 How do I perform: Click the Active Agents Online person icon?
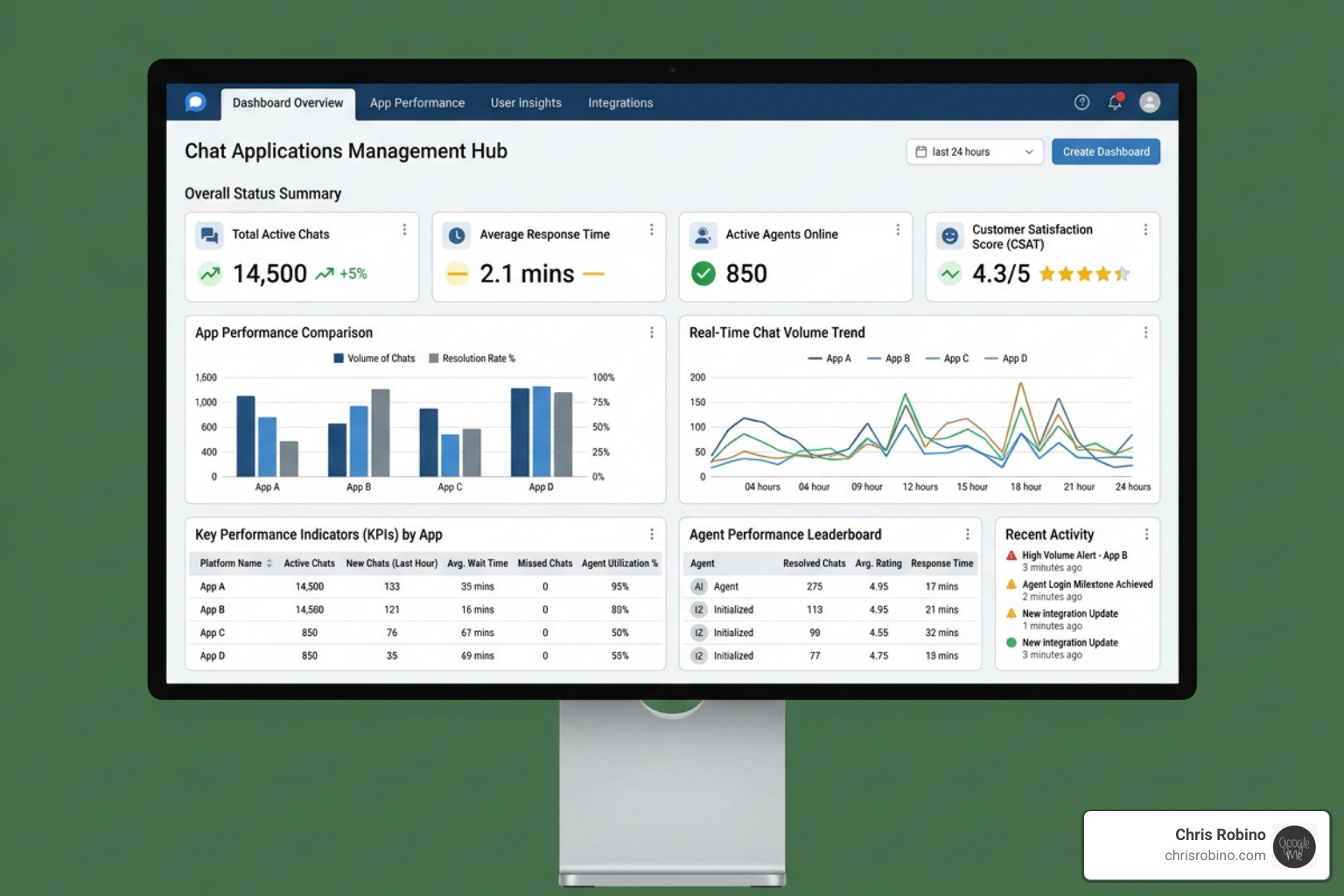(x=703, y=235)
